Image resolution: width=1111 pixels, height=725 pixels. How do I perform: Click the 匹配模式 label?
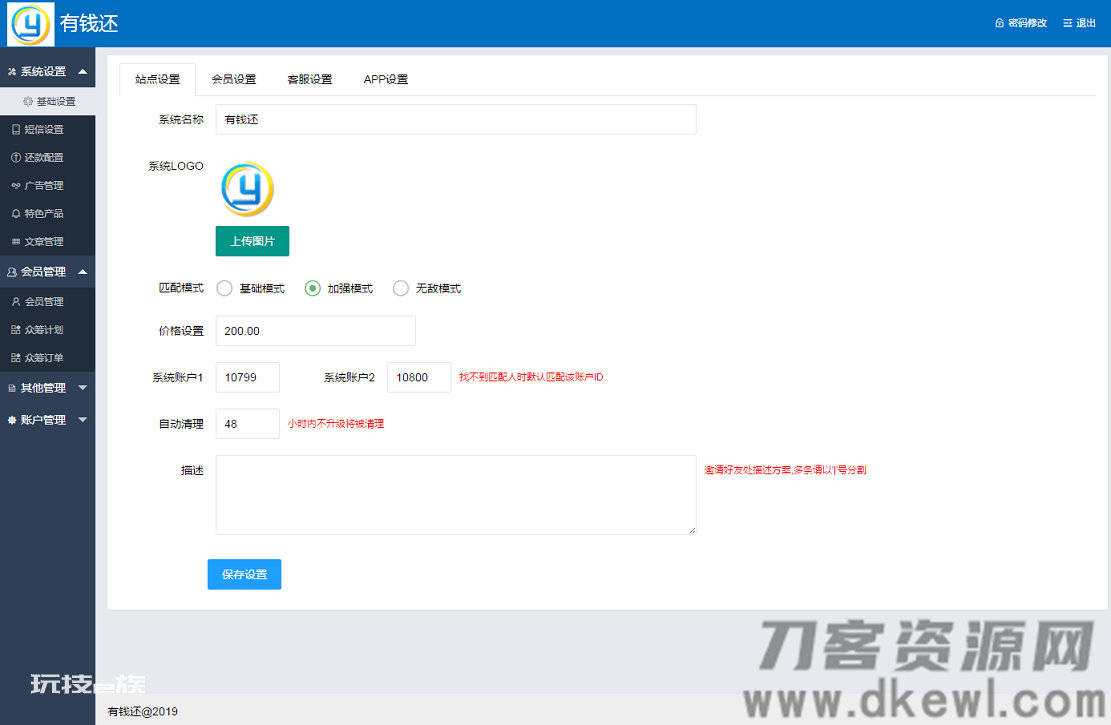[181, 288]
